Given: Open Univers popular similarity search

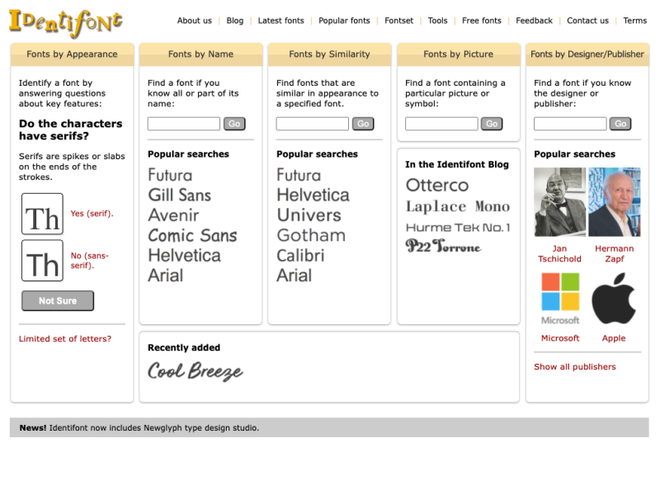Looking at the screenshot, I should click(309, 216).
